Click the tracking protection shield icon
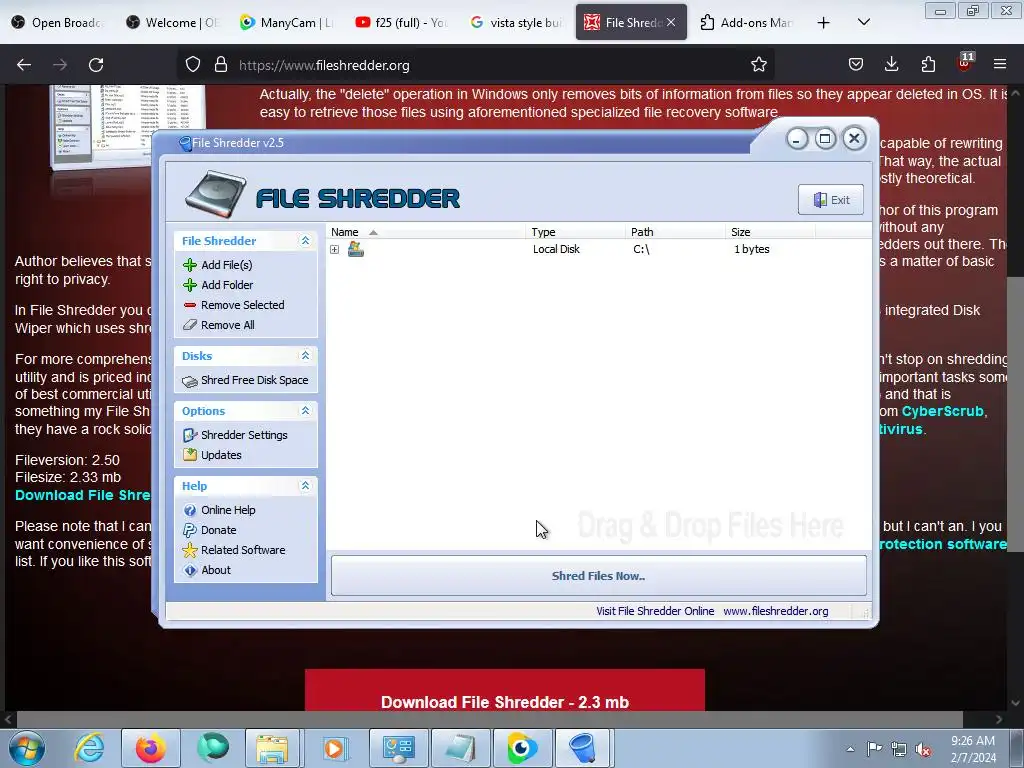The height and width of the screenshot is (768, 1024). point(193,65)
